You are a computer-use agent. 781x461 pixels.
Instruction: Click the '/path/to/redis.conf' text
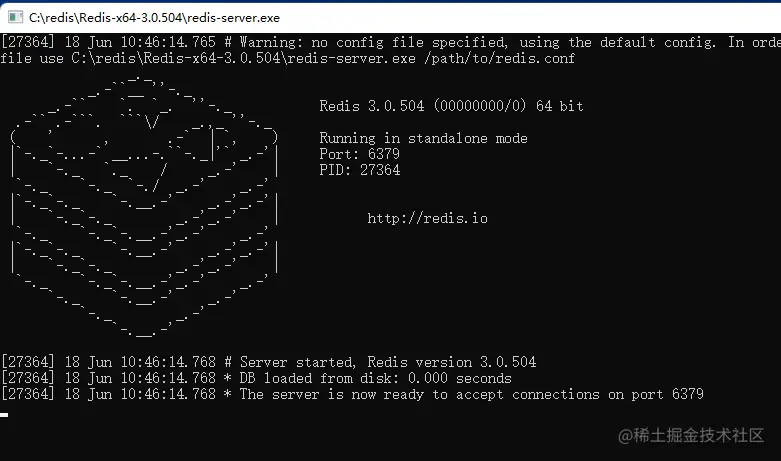[x=500, y=58]
